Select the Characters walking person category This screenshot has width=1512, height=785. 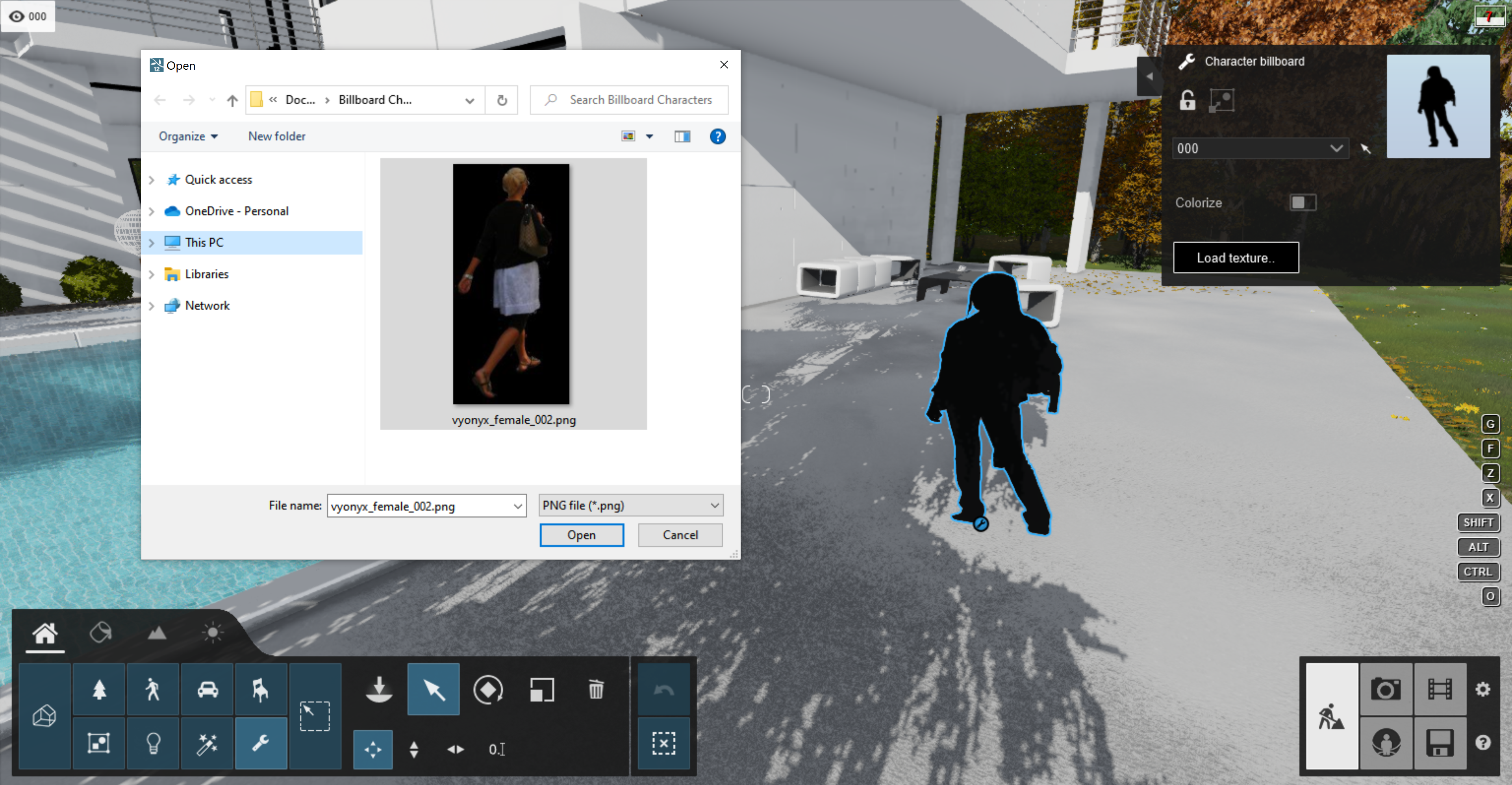tap(153, 689)
